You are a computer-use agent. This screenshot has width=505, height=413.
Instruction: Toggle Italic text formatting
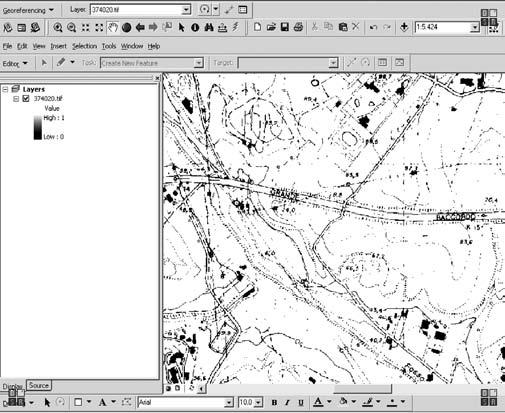287,403
